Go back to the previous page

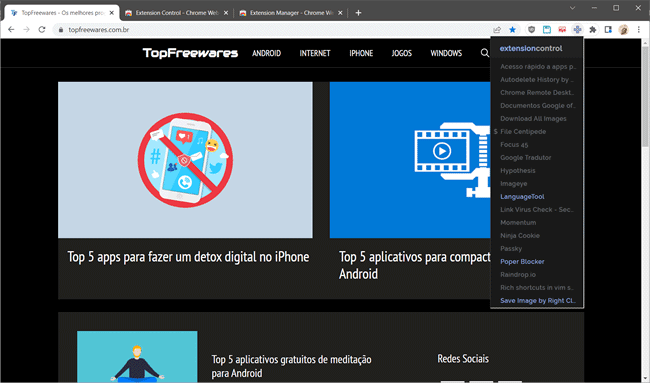pos(11,29)
